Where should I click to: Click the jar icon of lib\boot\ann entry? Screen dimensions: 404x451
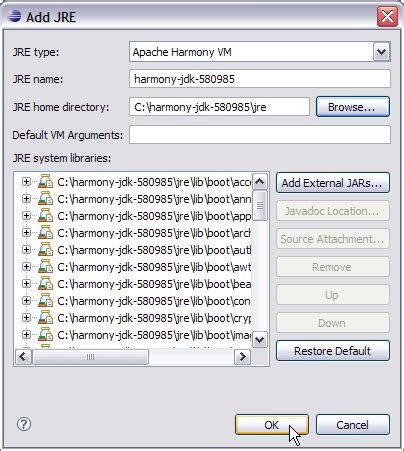coord(45,199)
